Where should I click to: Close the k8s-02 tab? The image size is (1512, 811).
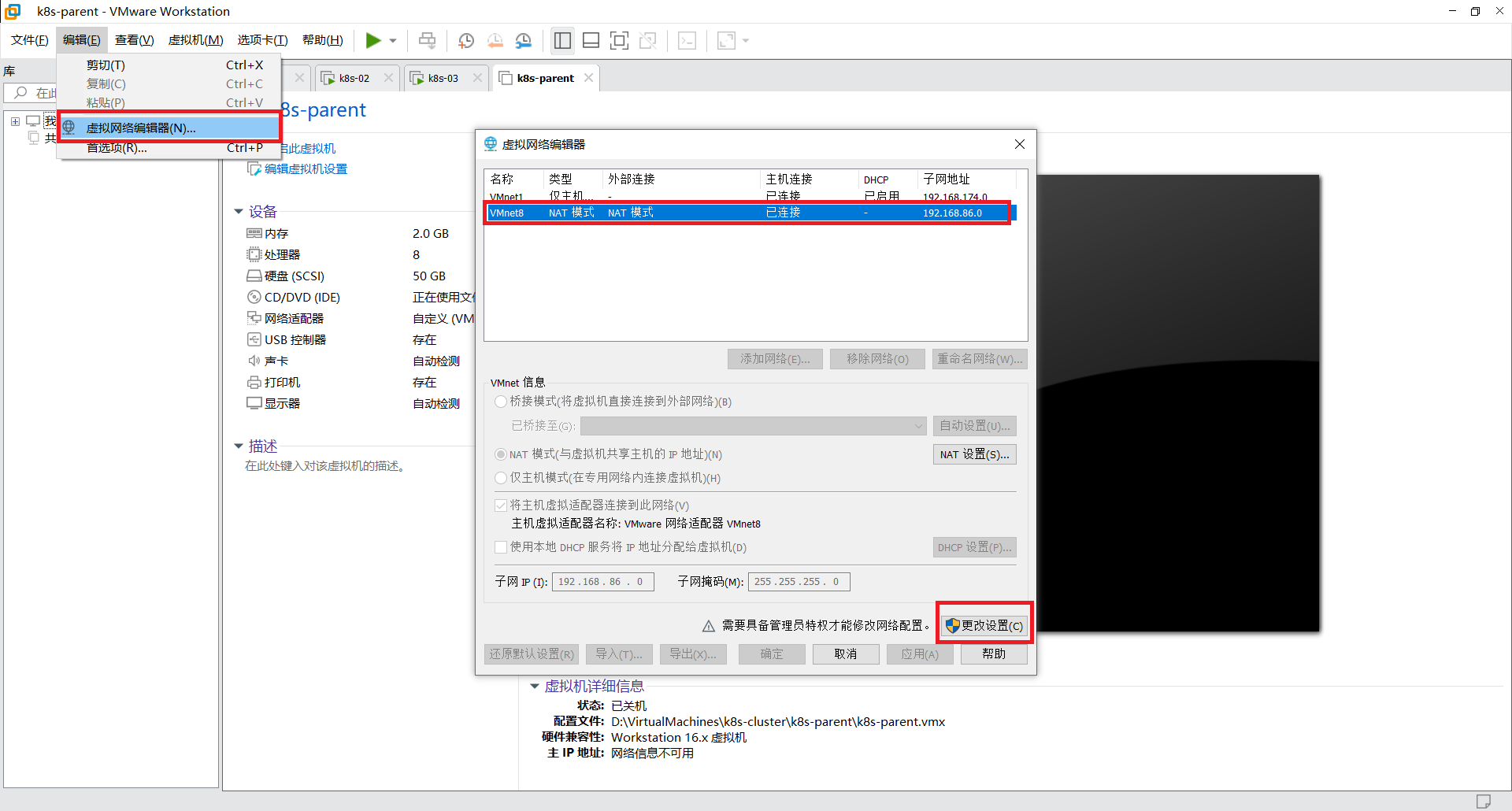(x=388, y=78)
